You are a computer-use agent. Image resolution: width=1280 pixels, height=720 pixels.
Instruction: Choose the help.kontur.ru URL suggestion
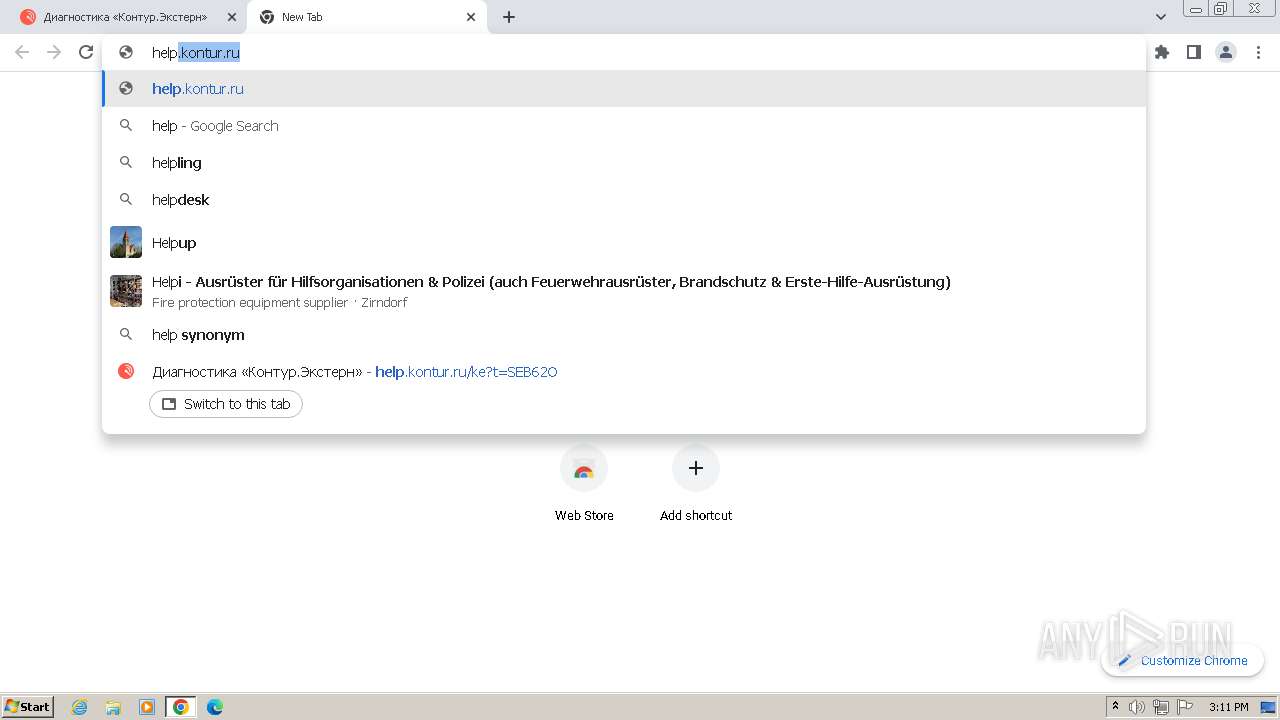[x=624, y=89]
